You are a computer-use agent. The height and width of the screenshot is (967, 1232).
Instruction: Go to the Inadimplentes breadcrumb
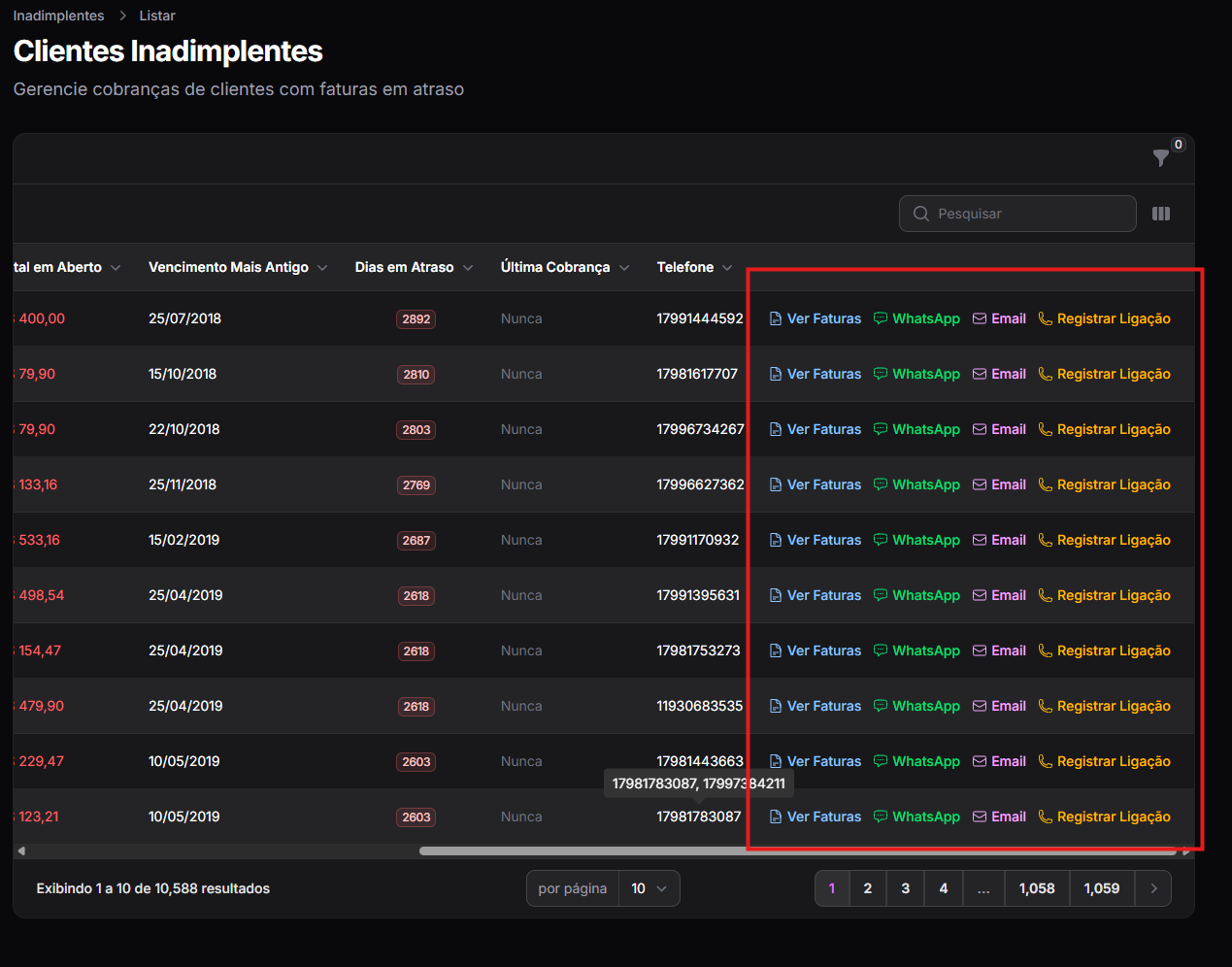(58, 16)
